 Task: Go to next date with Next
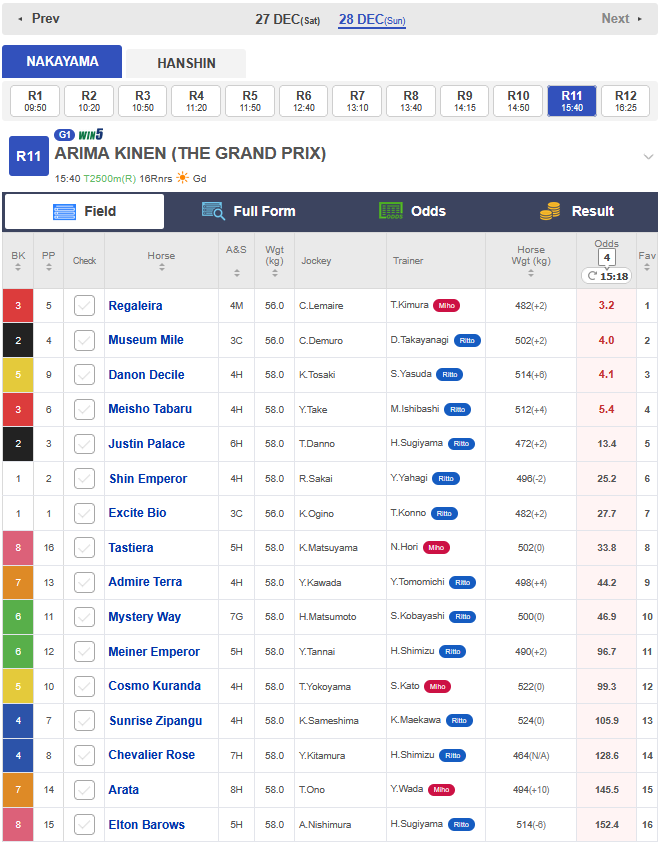[x=622, y=19]
